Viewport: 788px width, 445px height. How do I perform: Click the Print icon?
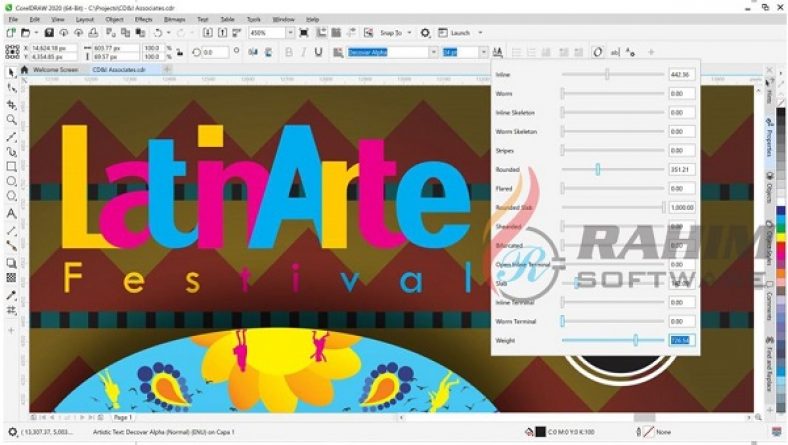[93, 33]
